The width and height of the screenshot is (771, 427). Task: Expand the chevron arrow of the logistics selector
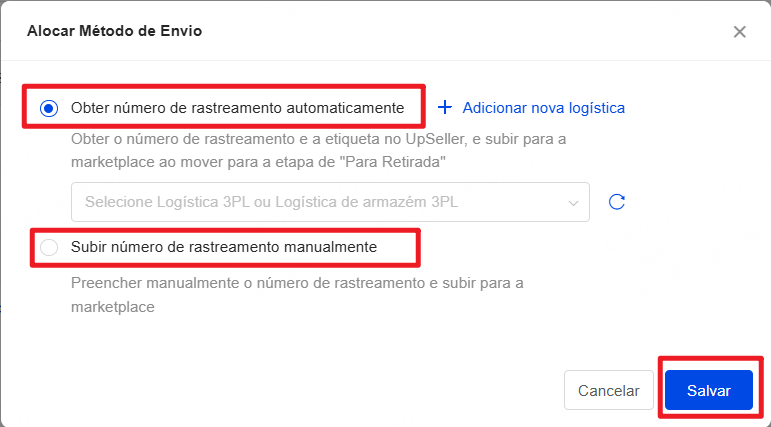click(573, 203)
